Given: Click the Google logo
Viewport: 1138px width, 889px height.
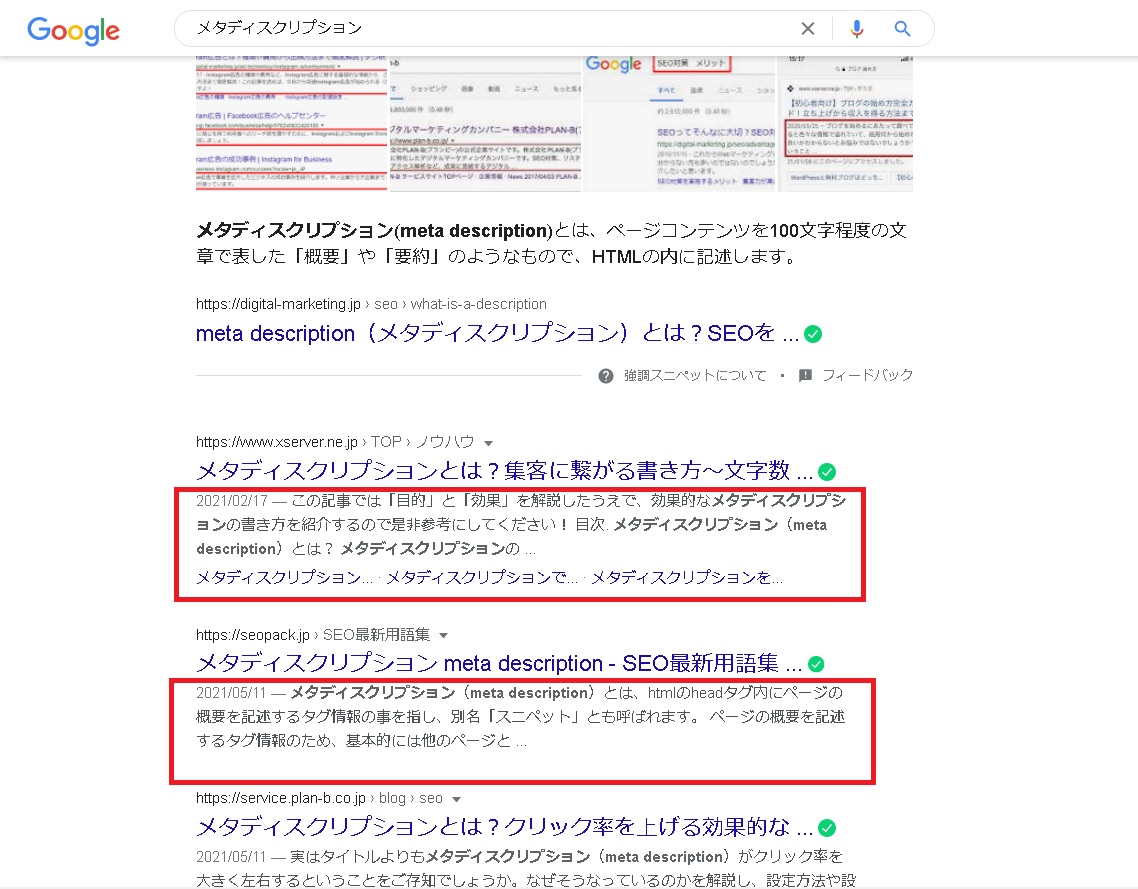Looking at the screenshot, I should (73, 30).
